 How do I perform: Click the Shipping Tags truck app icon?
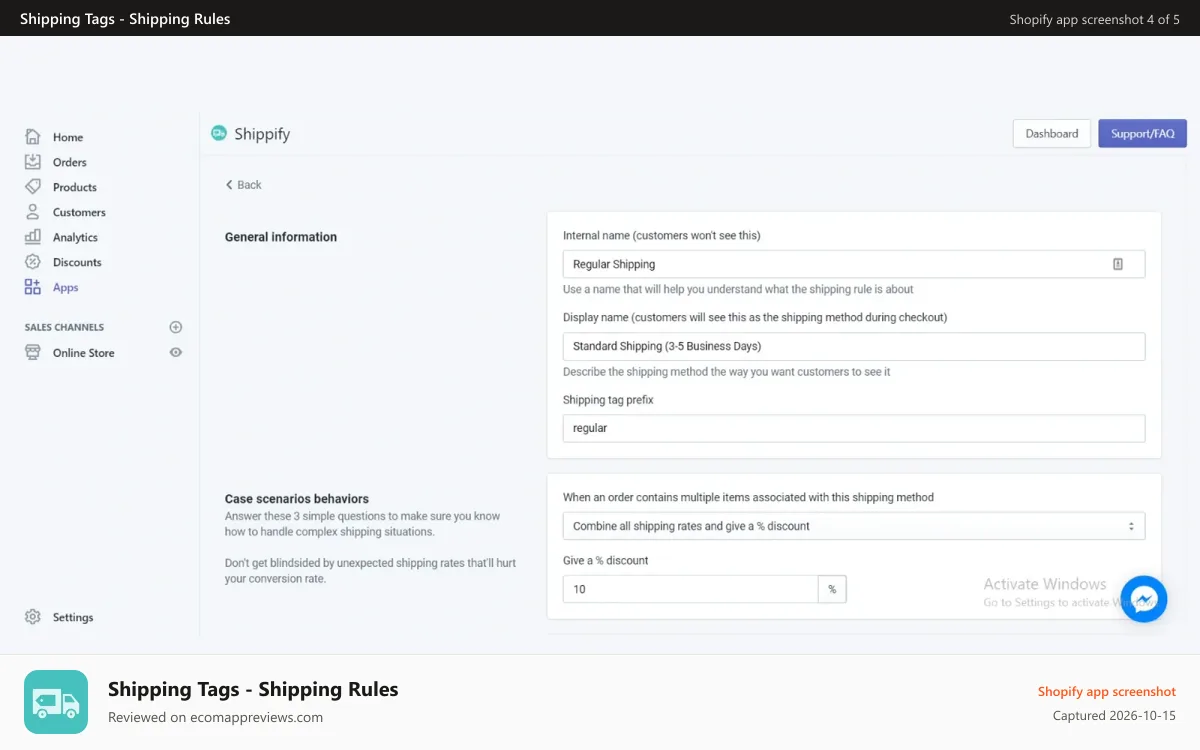56,702
